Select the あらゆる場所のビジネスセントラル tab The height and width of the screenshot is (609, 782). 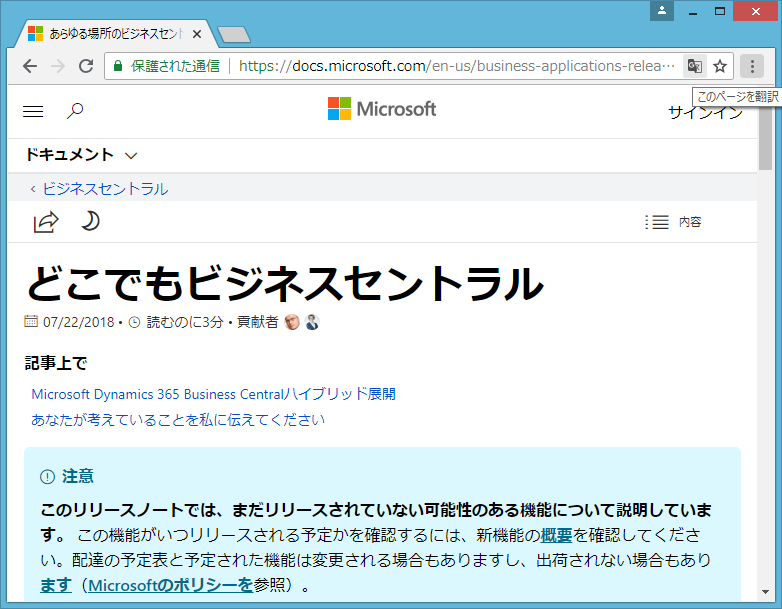tap(115, 34)
